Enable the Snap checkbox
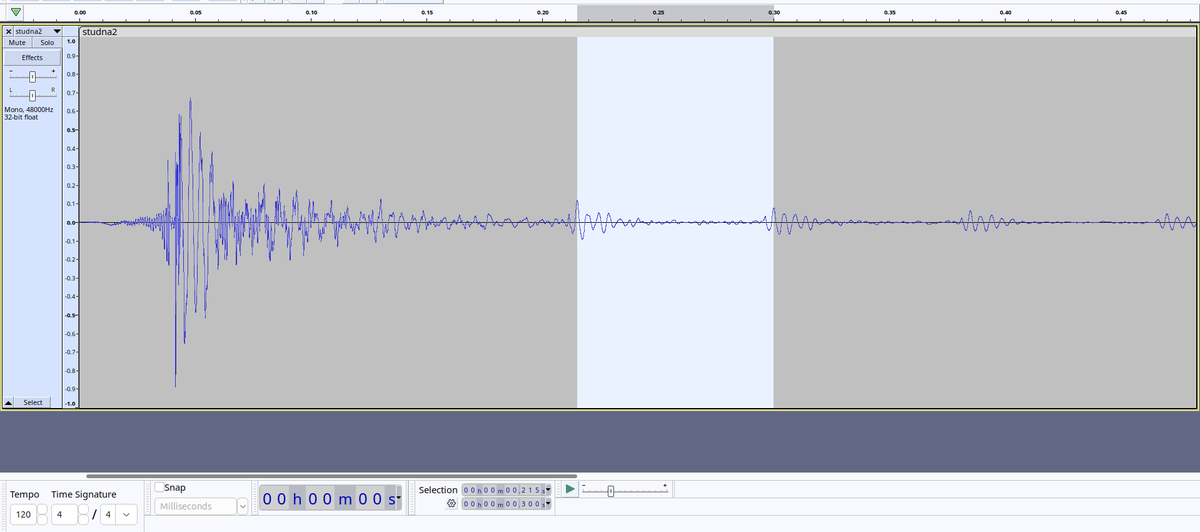 coord(160,487)
